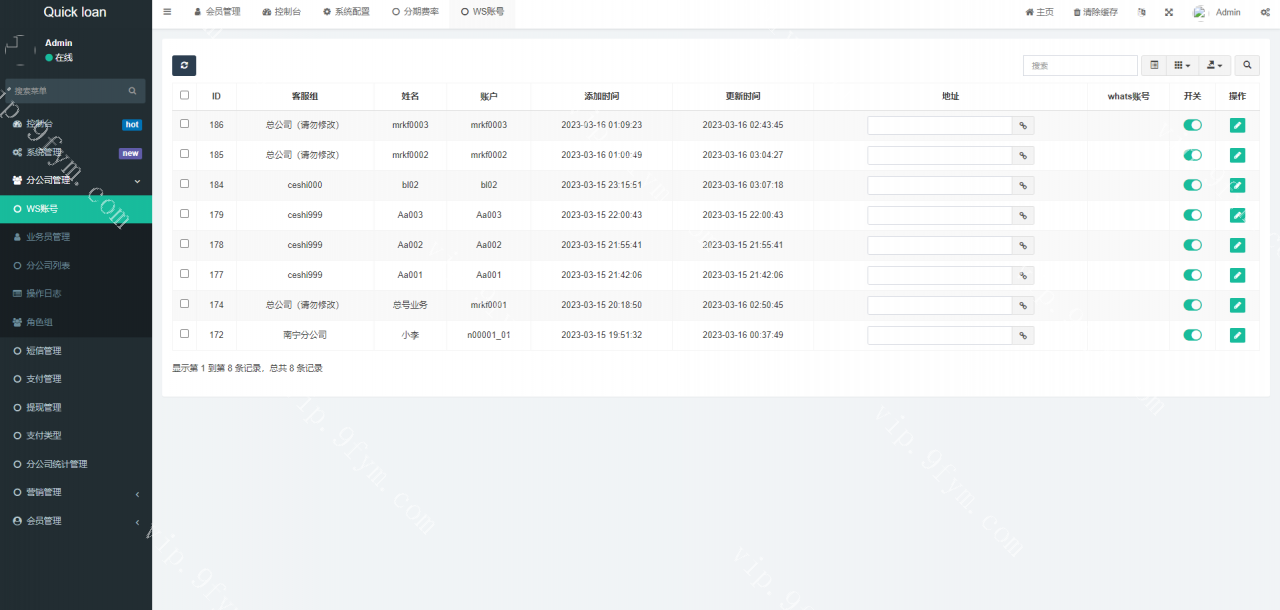The width and height of the screenshot is (1280, 610).
Task: Open the settings gears icon at top right
Action: (x=1265, y=12)
